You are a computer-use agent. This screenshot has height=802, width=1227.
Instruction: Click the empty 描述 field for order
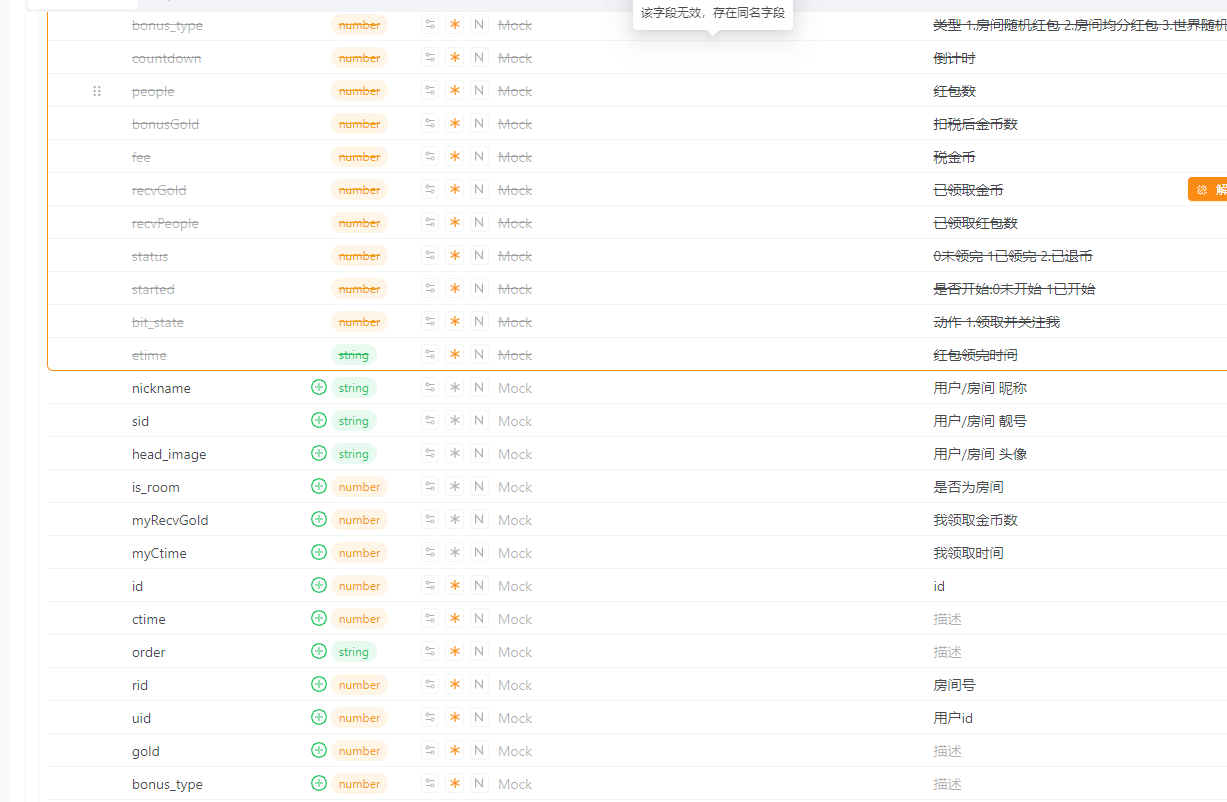[x=948, y=651]
